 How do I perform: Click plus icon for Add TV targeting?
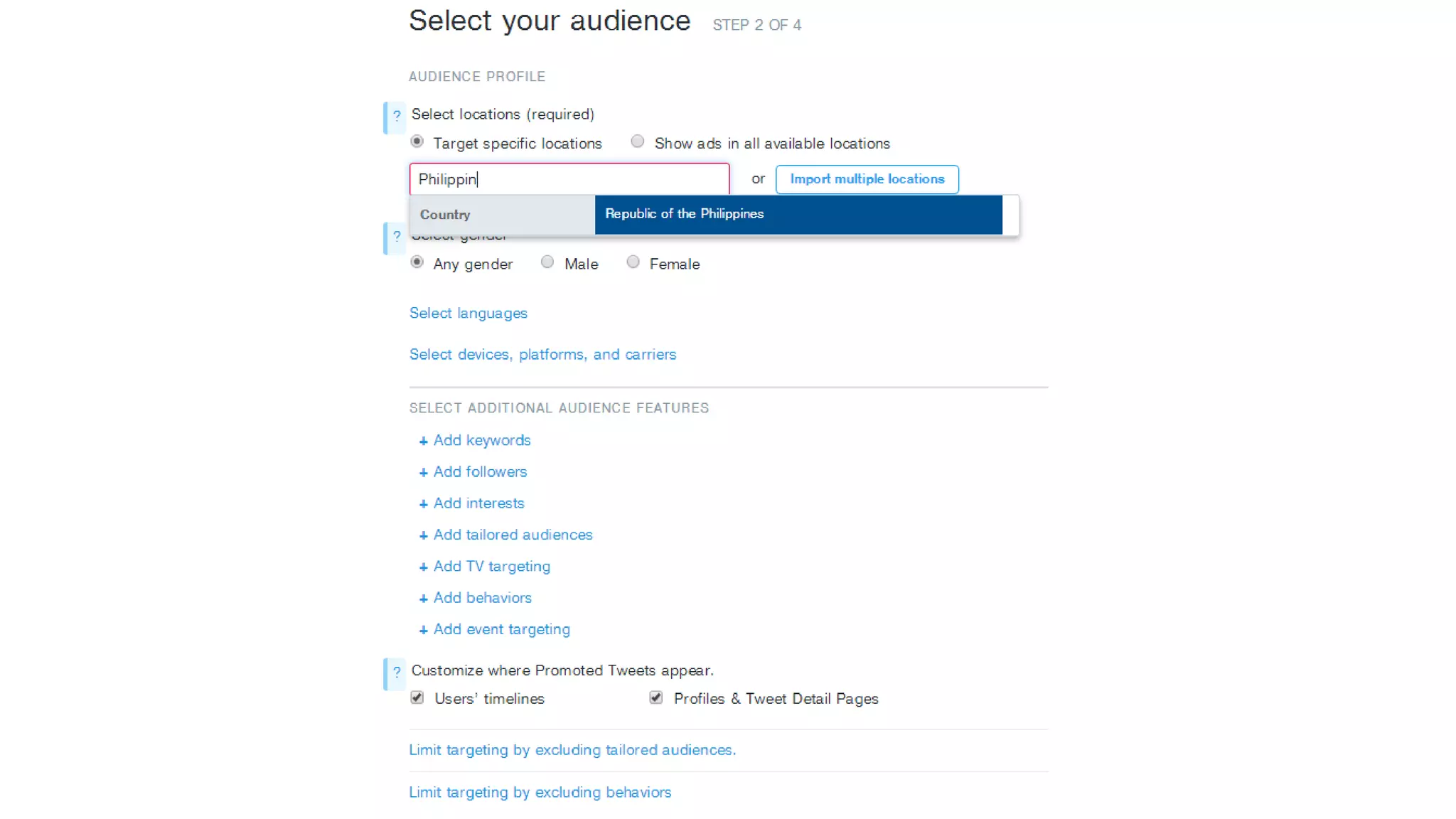tap(423, 567)
